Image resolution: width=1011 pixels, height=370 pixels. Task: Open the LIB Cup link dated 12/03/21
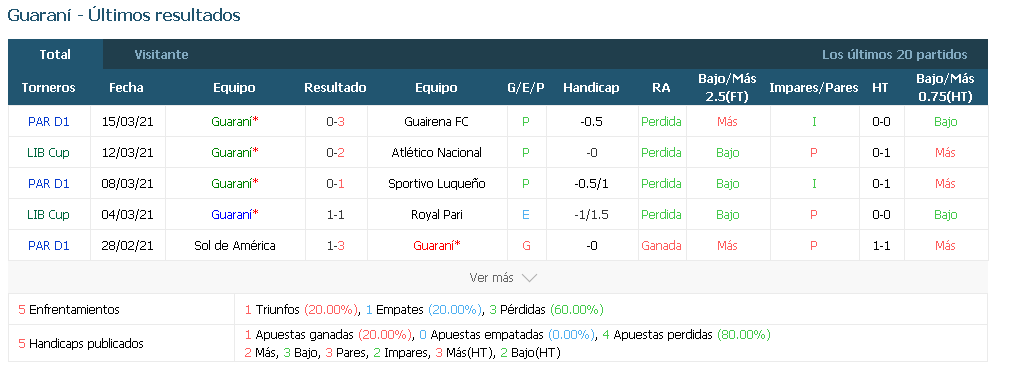48,153
